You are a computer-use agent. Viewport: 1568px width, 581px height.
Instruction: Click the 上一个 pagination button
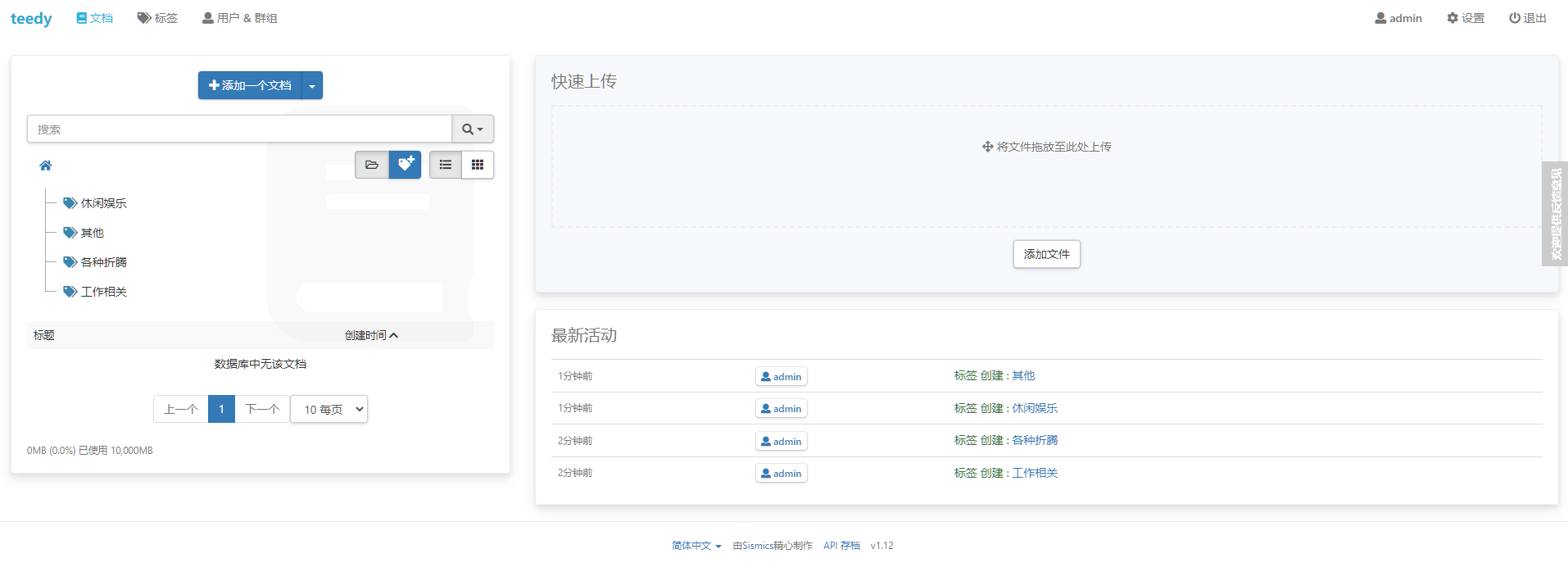pyautogui.click(x=181, y=409)
